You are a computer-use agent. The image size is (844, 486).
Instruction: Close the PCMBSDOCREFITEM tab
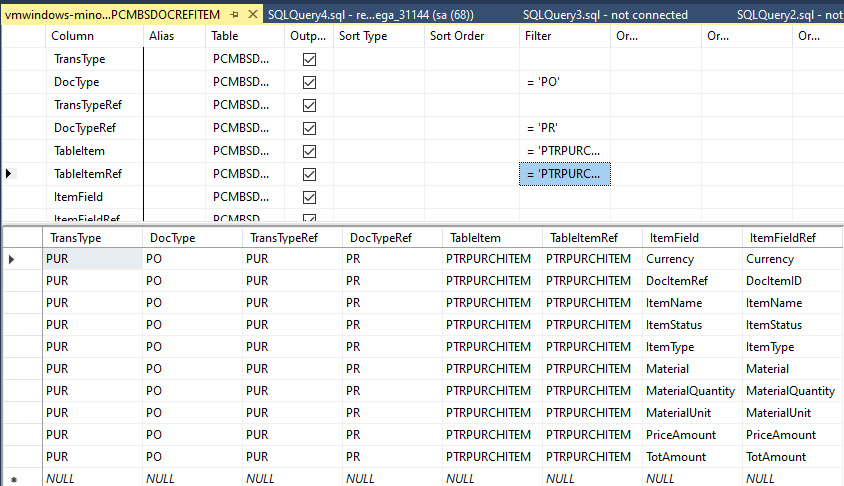click(252, 15)
